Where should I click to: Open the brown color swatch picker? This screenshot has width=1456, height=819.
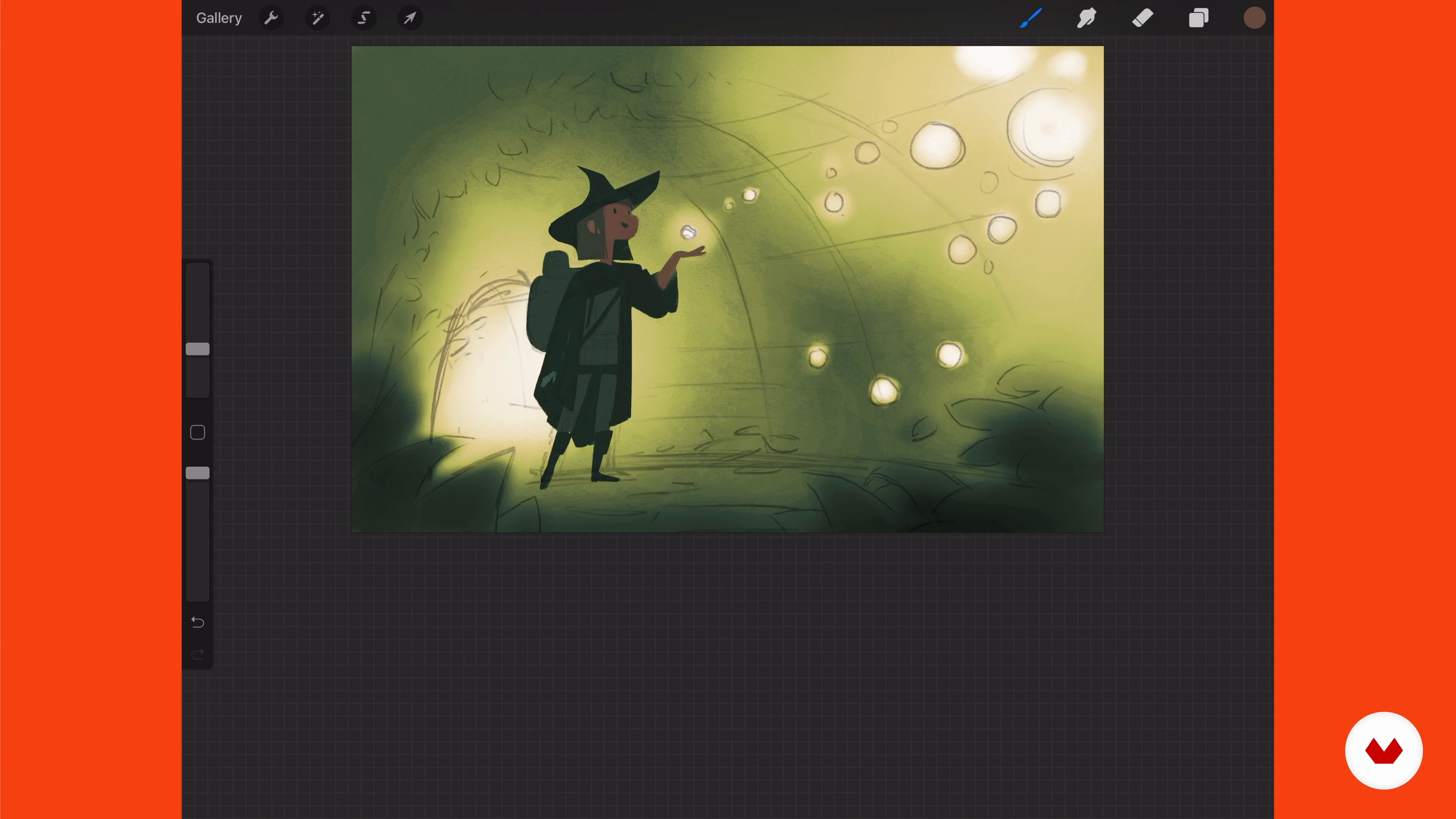tap(1254, 18)
